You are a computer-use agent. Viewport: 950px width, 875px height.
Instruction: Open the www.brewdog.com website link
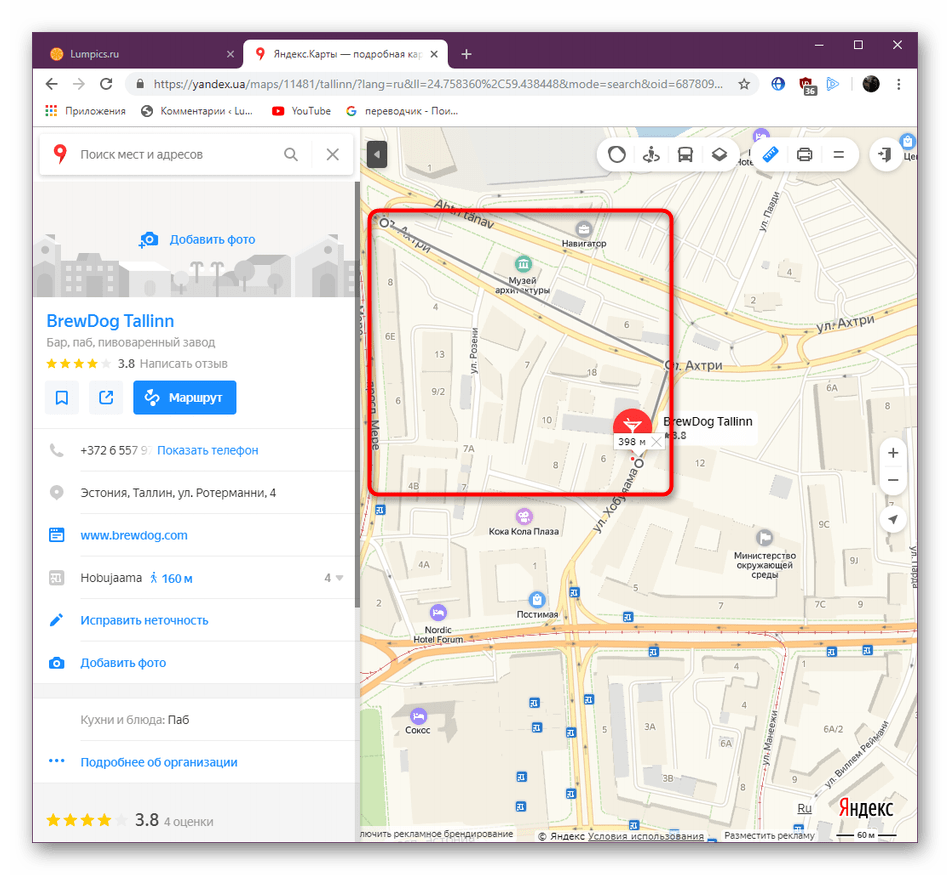(134, 535)
